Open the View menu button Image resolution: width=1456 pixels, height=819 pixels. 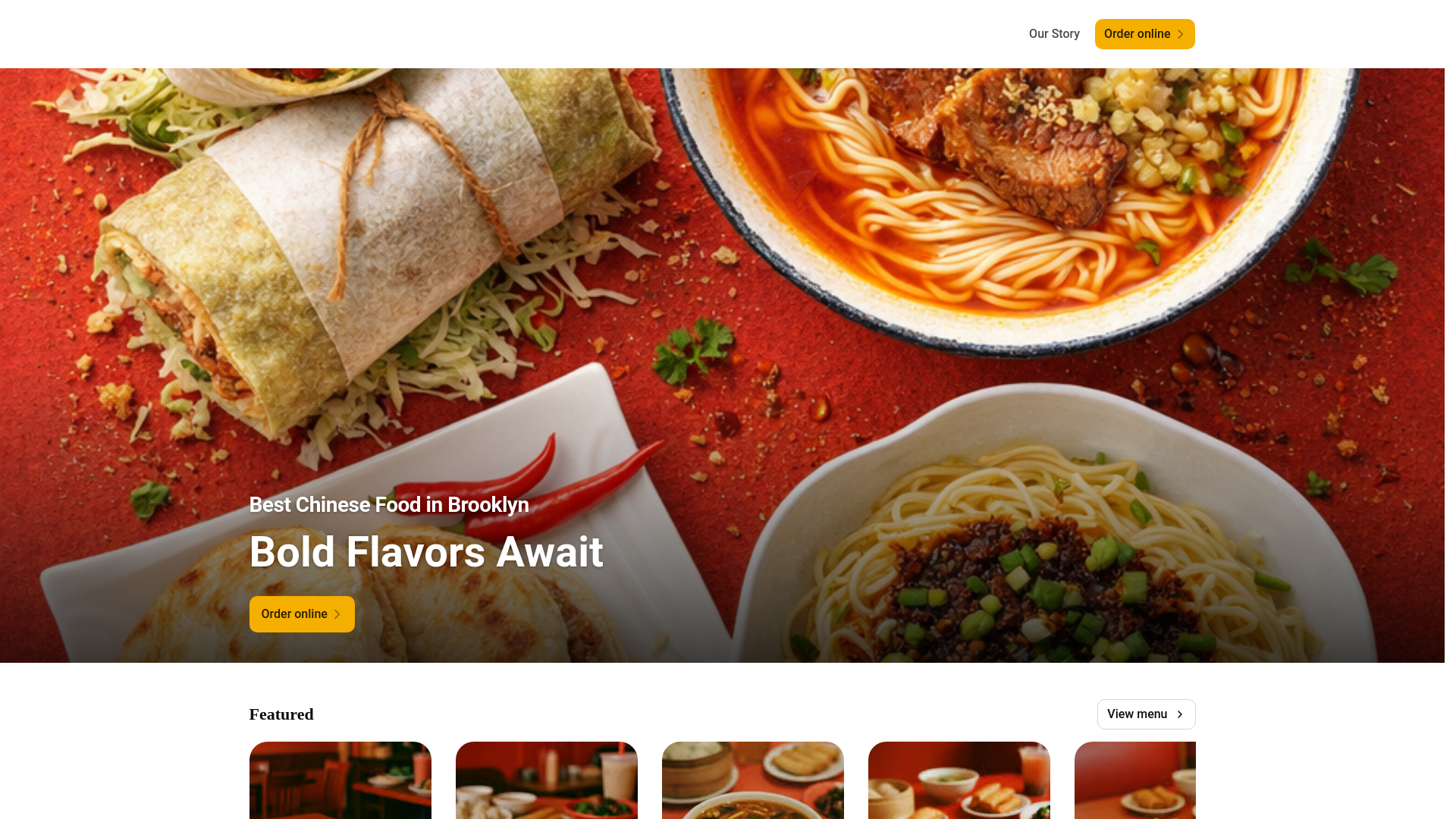click(x=1146, y=714)
